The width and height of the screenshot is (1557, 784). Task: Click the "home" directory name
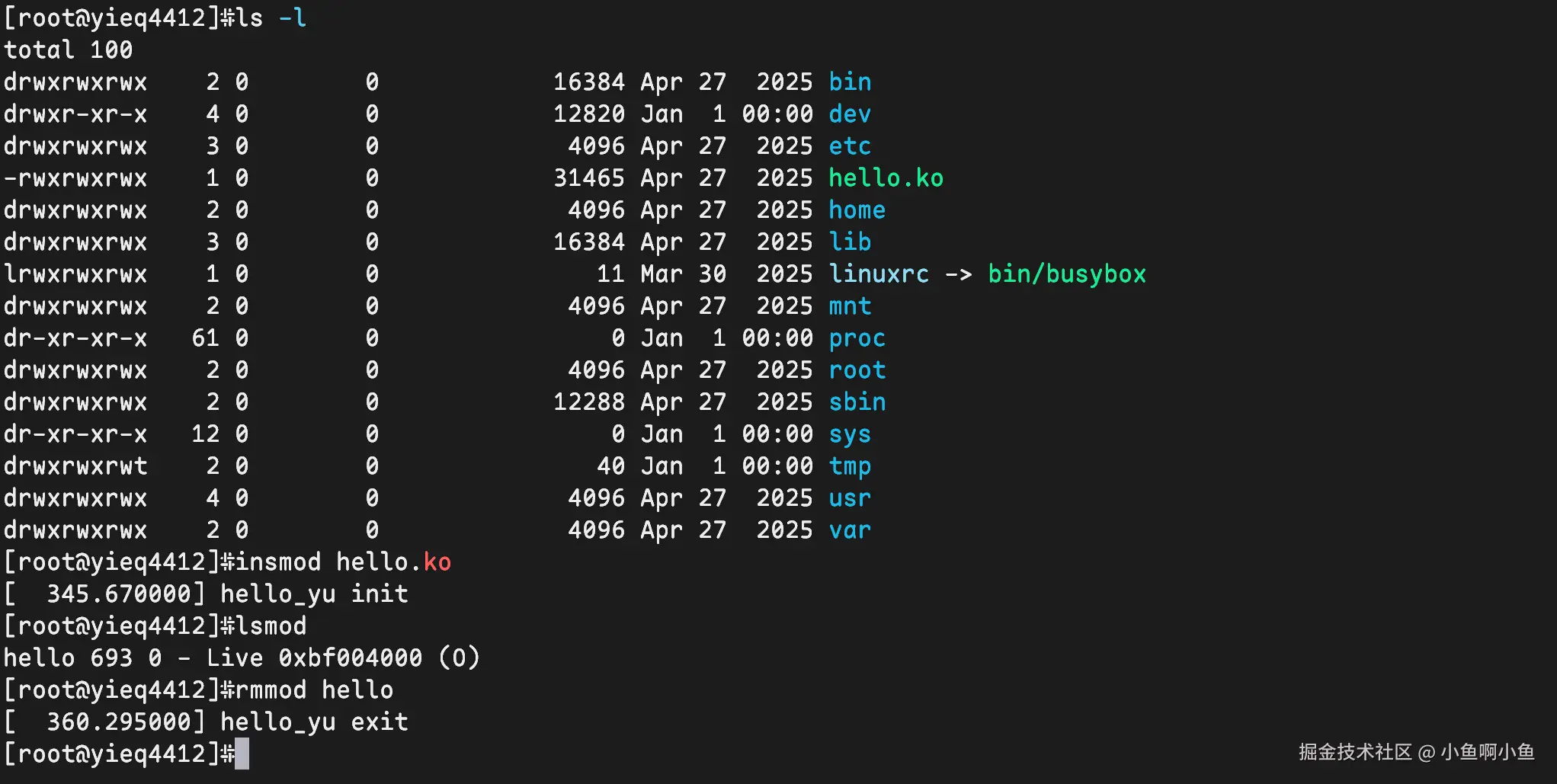pyautogui.click(x=857, y=210)
